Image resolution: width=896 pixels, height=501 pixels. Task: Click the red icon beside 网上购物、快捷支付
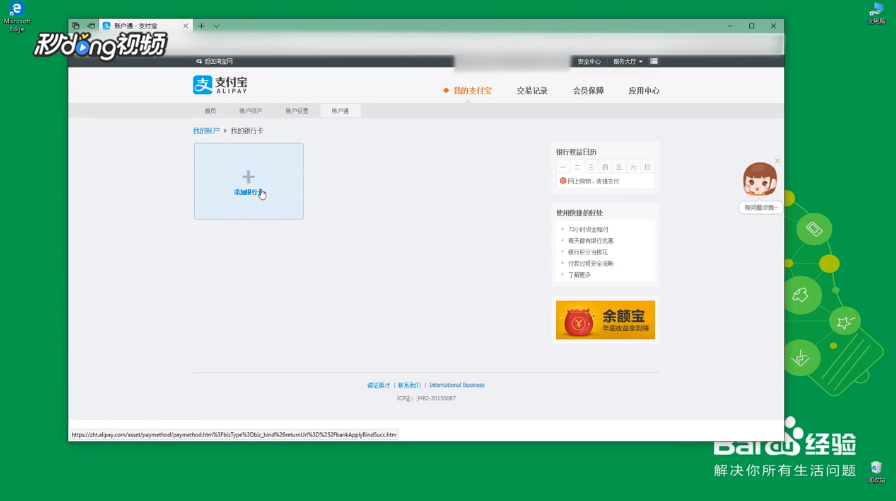563,181
